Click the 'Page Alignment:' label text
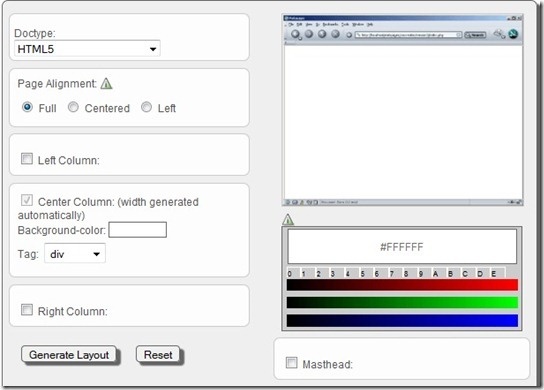 coord(57,84)
